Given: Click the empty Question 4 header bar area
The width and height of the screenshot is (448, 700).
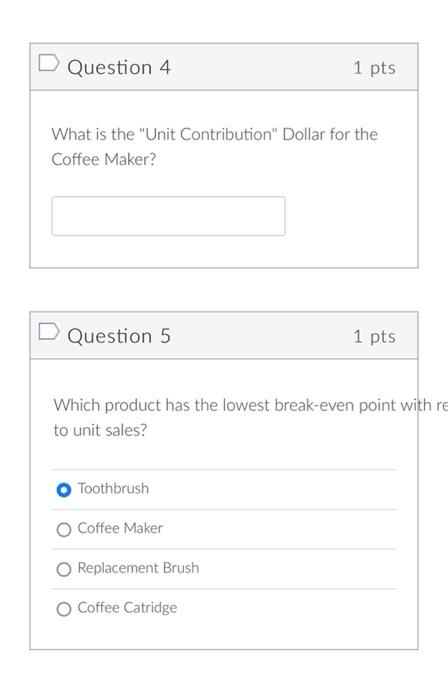Looking at the screenshot, I should tap(261, 67).
